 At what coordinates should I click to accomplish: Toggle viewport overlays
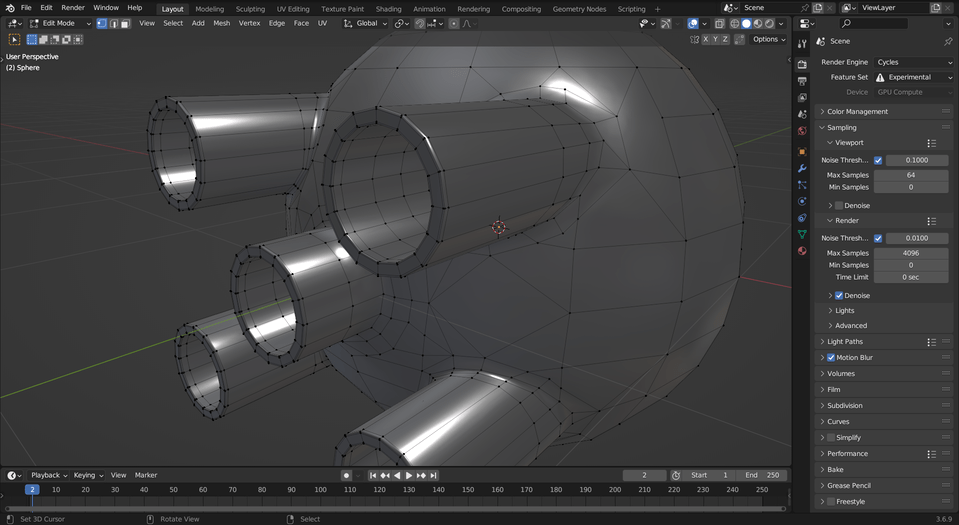(x=692, y=23)
